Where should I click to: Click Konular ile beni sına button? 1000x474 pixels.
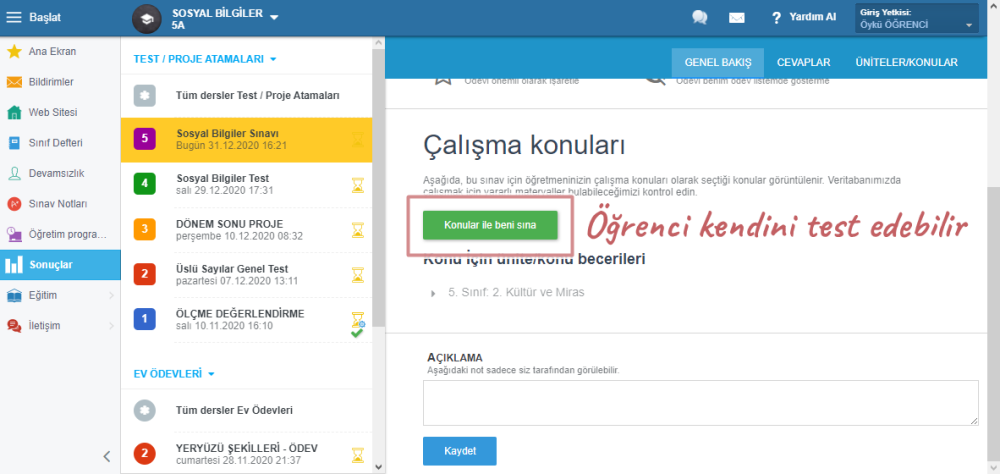pos(490,225)
